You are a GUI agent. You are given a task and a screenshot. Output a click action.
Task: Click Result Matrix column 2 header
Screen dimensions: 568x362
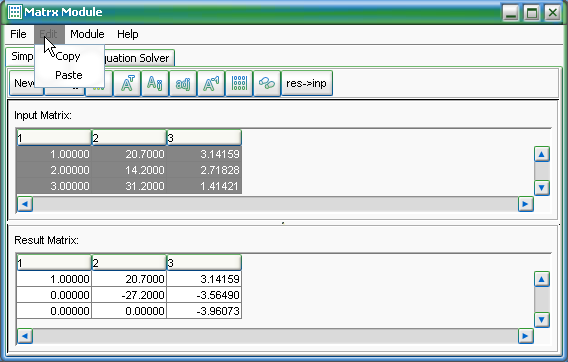(x=129, y=263)
